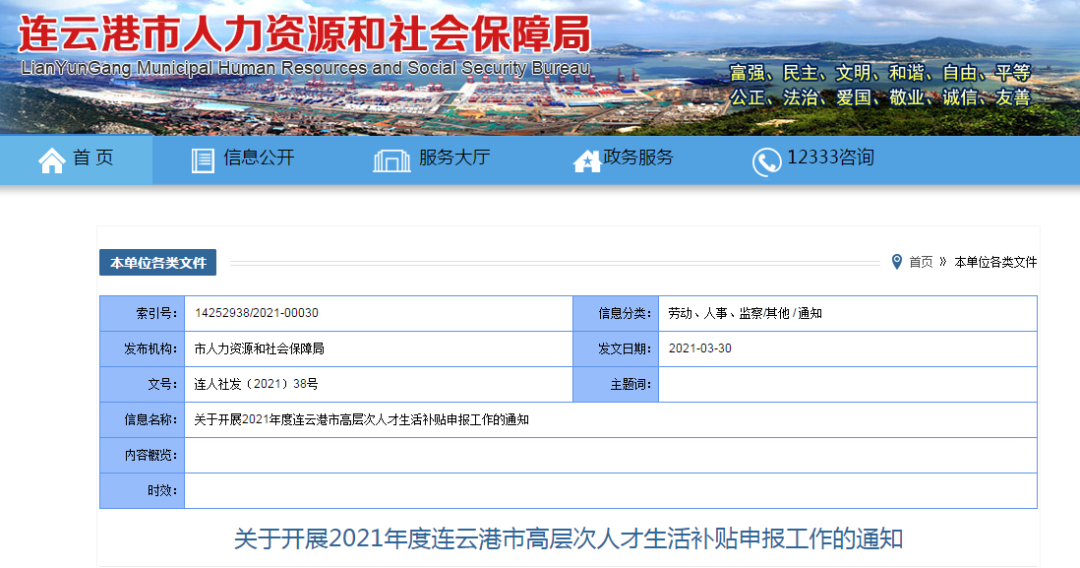
Task: Click the large article heading 关于开展2021年度
Action: (568, 538)
